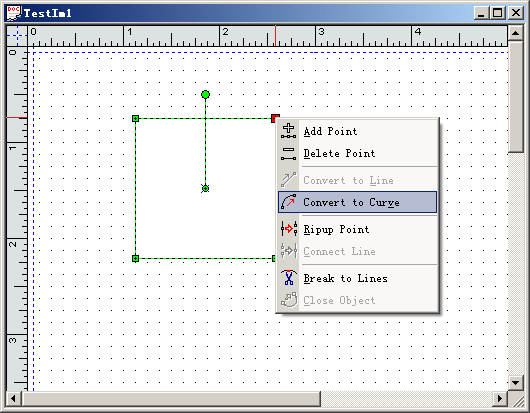The image size is (530, 413).
Task: Click the horizontal scrollbar right arrow
Action: click(500, 398)
